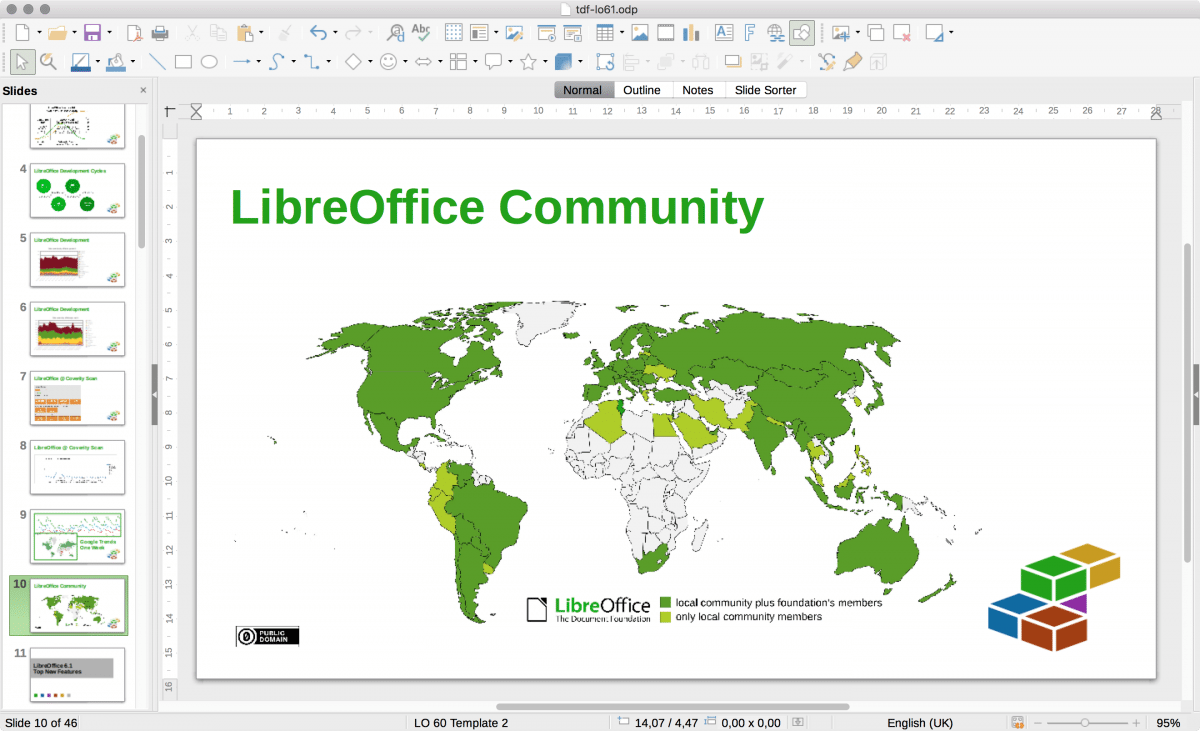
Task: Toggle shadow on the selected object
Action: coord(733,62)
